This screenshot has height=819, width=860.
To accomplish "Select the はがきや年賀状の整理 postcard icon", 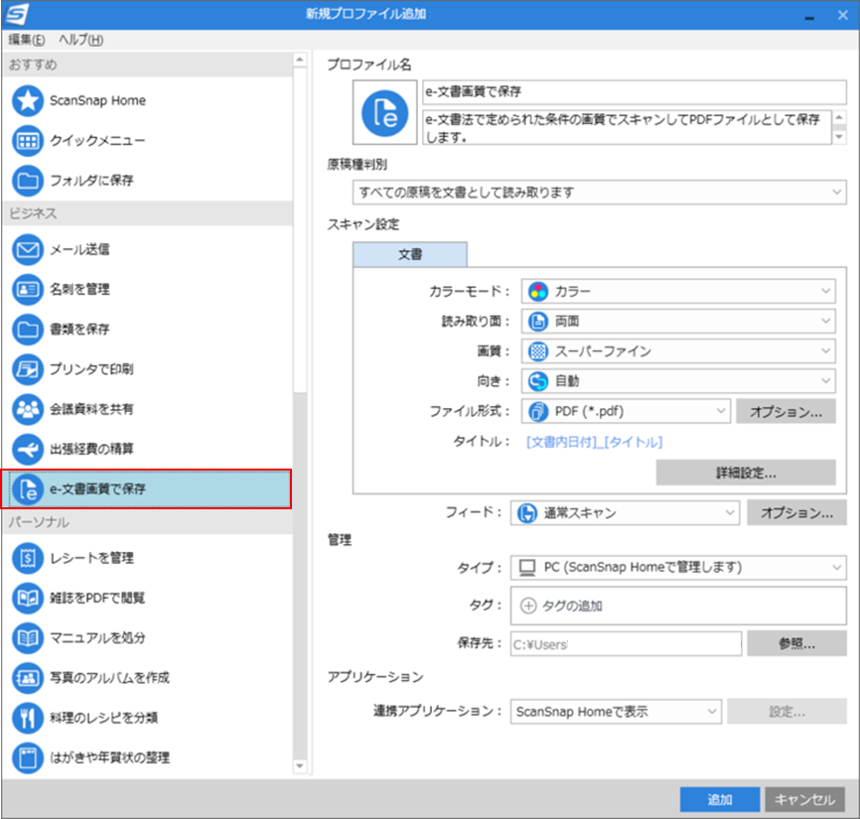I will (27, 758).
